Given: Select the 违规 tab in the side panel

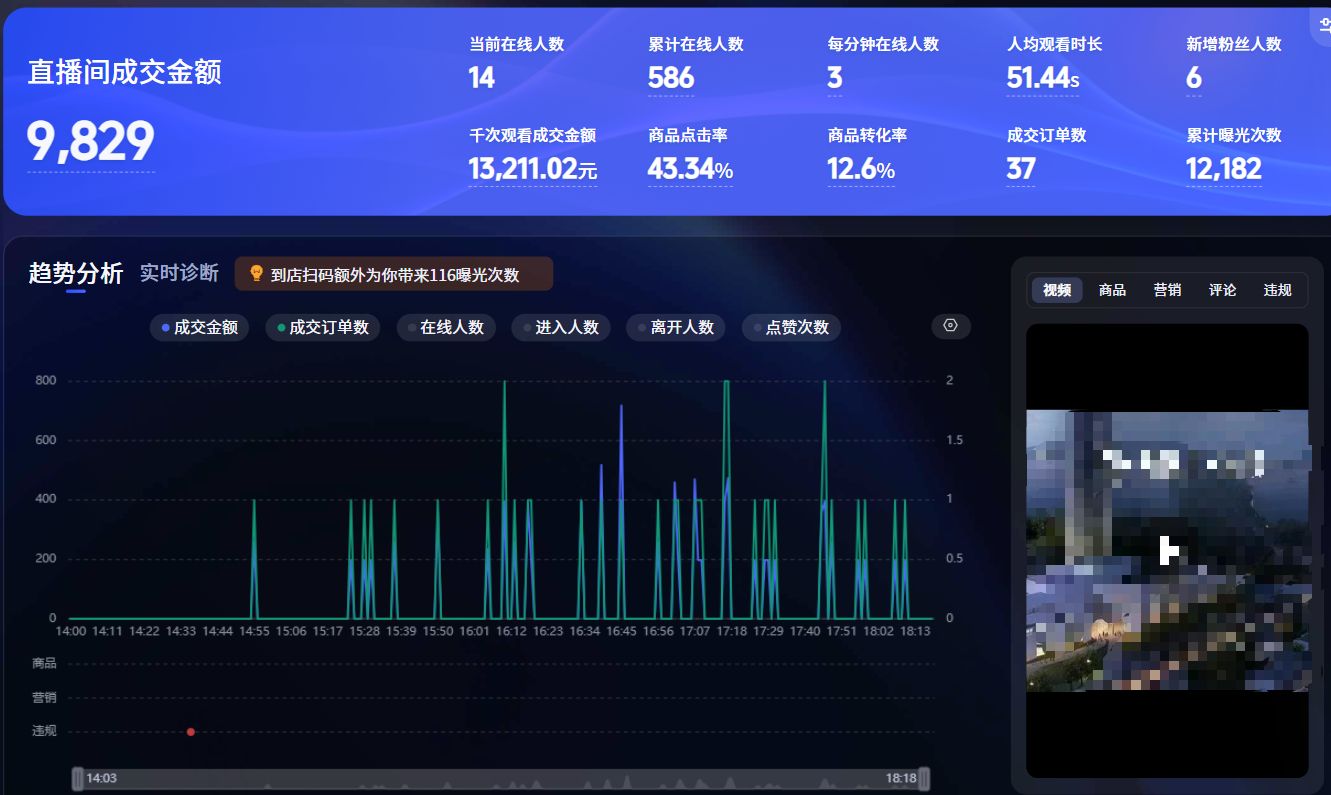Looking at the screenshot, I should coord(1277,290).
